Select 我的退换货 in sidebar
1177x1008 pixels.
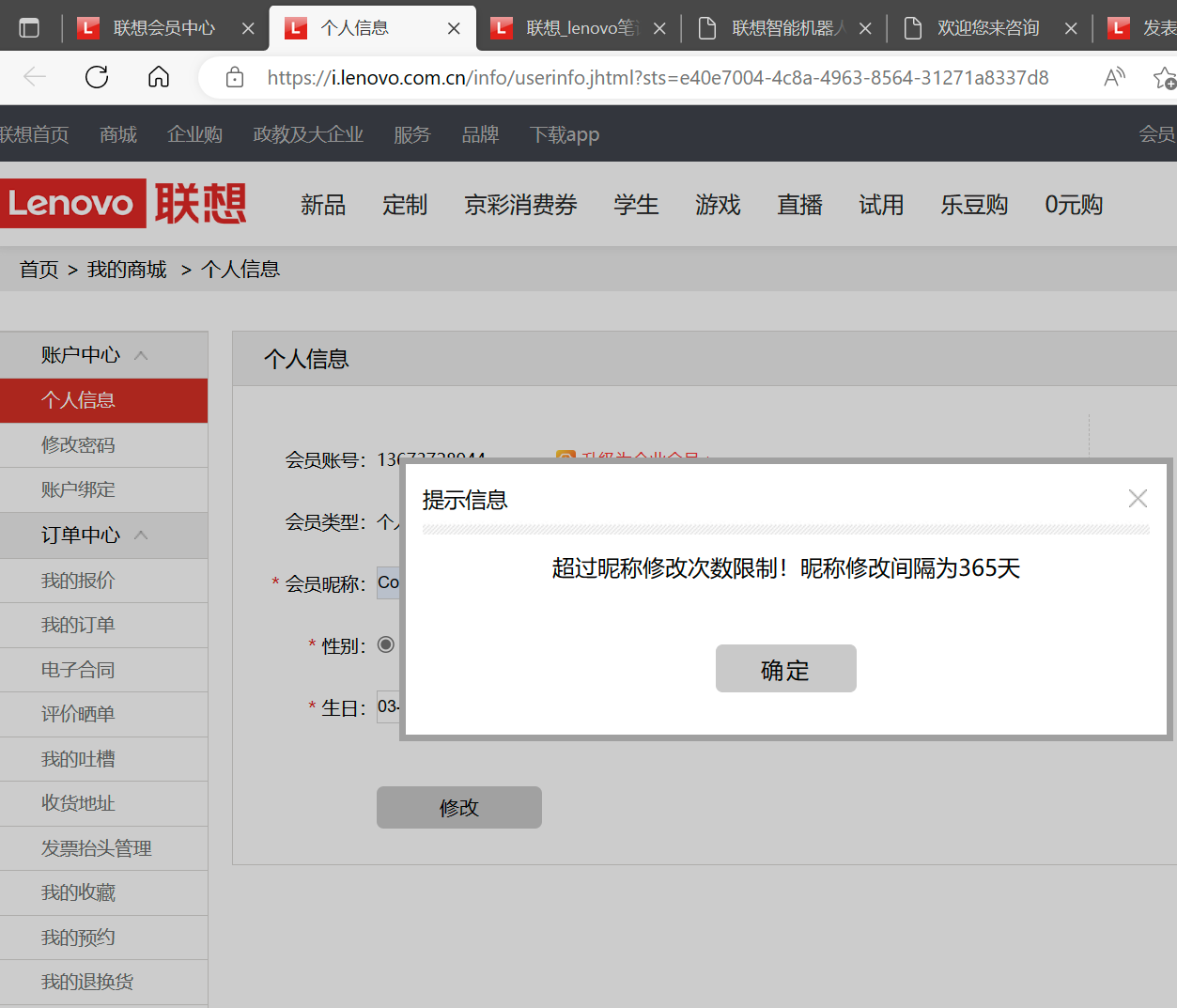[103, 982]
